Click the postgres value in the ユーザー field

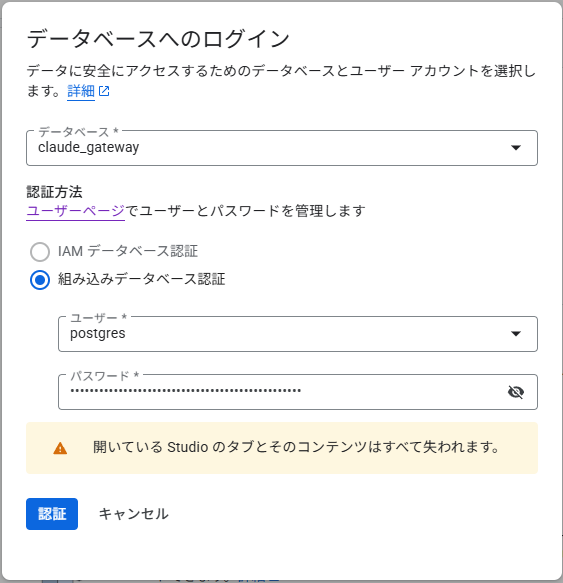pyautogui.click(x=98, y=334)
